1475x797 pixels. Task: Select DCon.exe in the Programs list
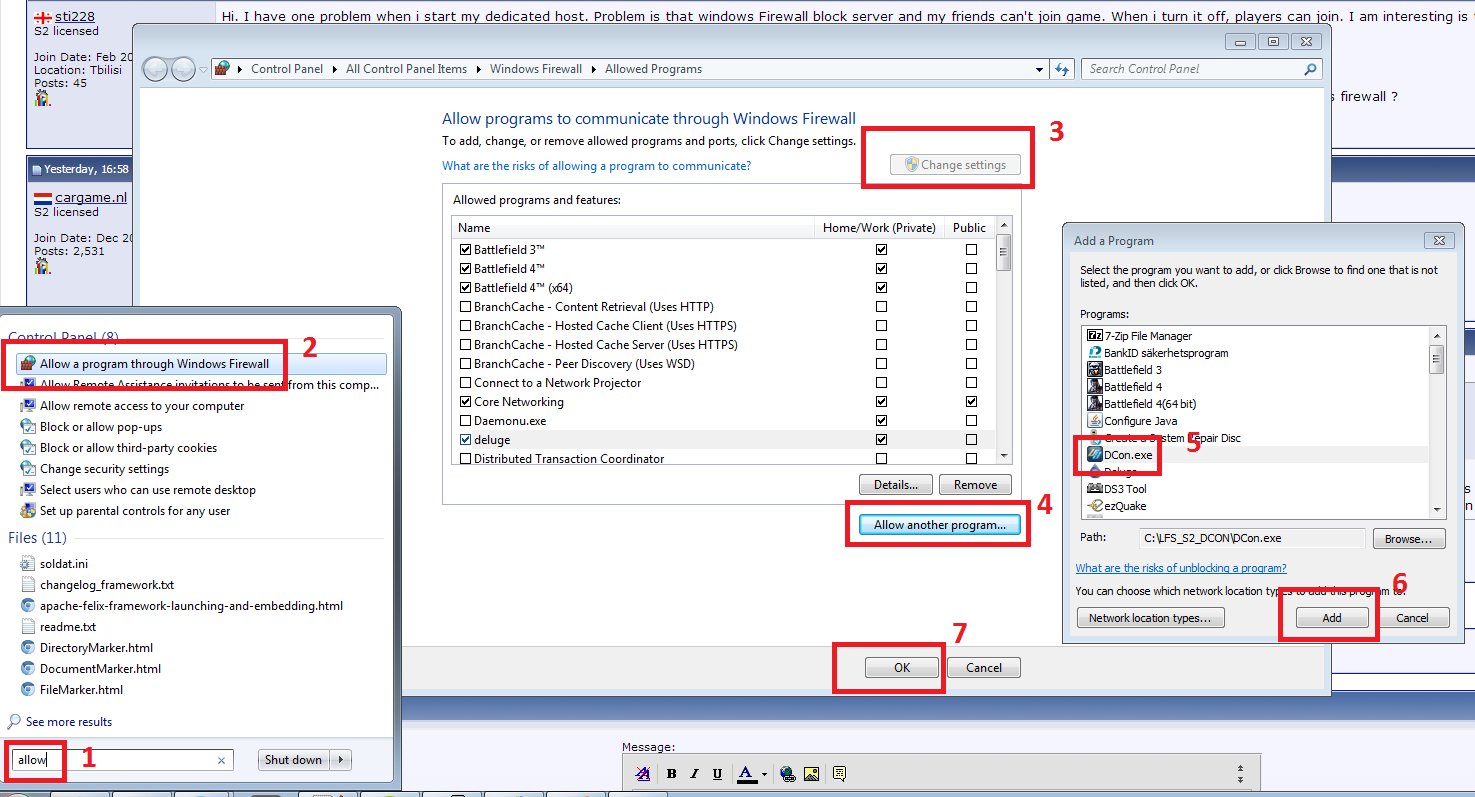point(1256,455)
